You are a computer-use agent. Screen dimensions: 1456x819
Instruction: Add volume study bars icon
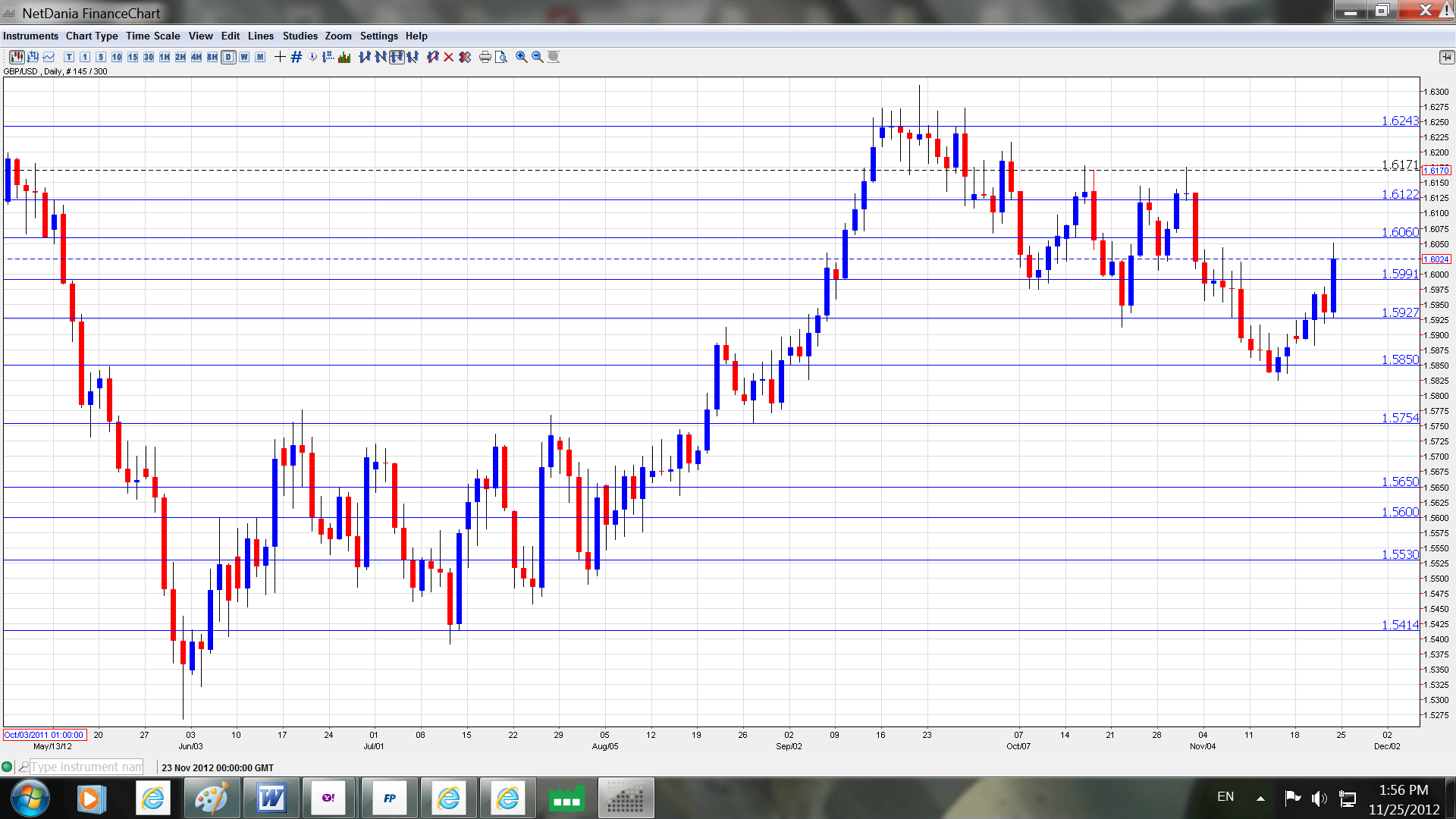pyautogui.click(x=344, y=57)
